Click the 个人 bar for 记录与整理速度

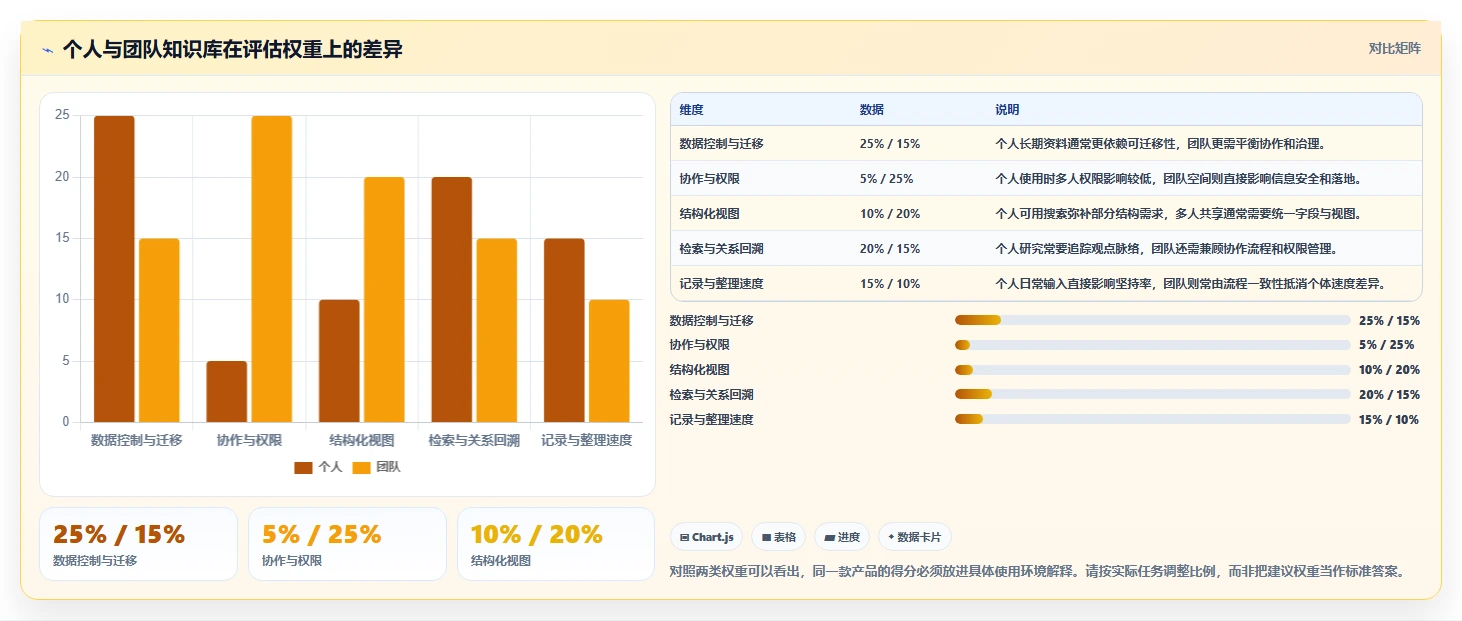coord(564,330)
